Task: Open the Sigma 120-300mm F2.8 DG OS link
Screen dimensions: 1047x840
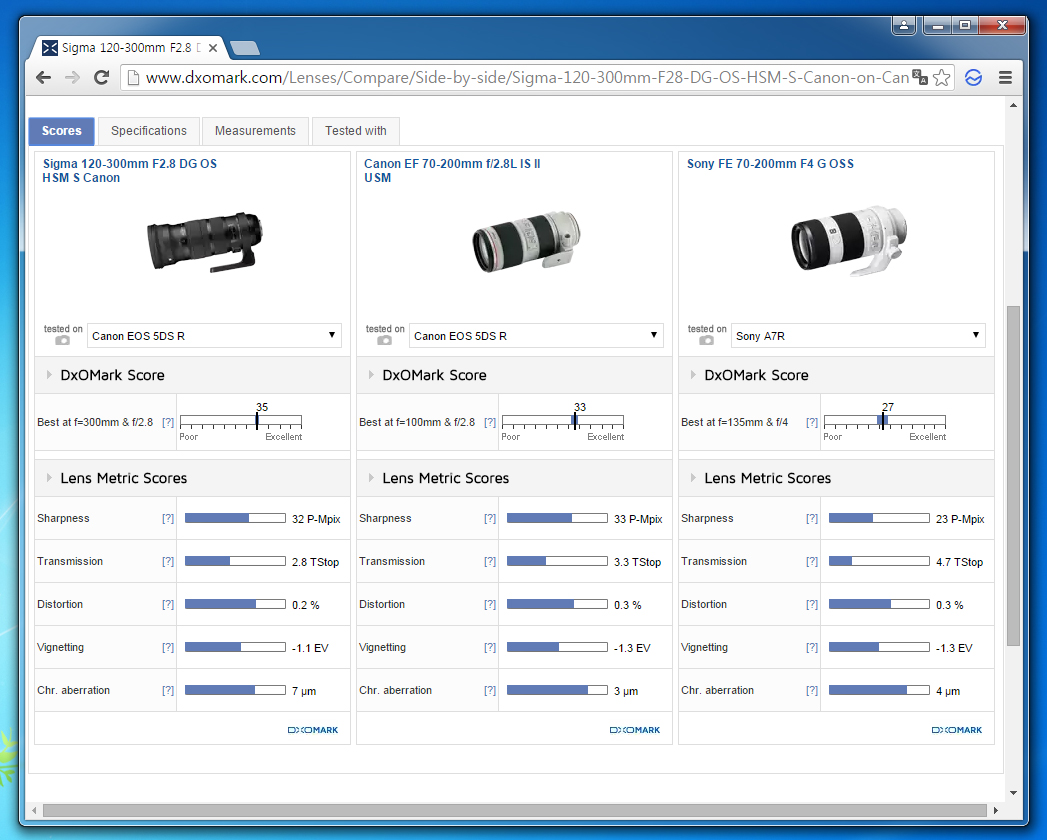Action: point(130,170)
